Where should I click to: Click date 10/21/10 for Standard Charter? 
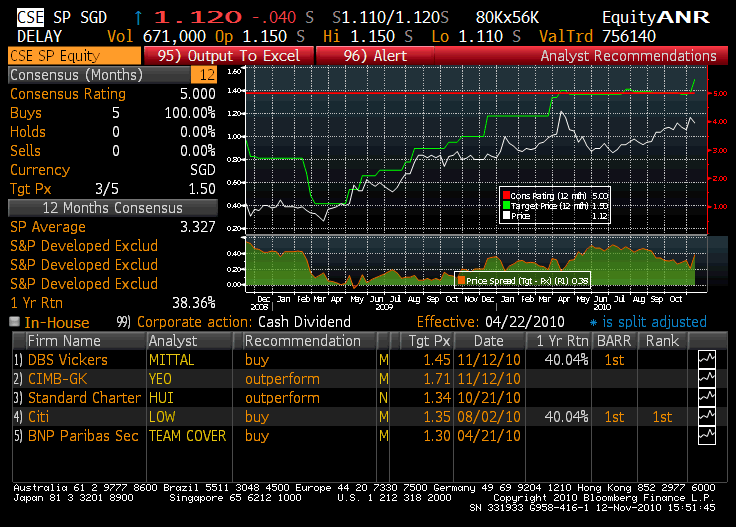click(x=489, y=398)
